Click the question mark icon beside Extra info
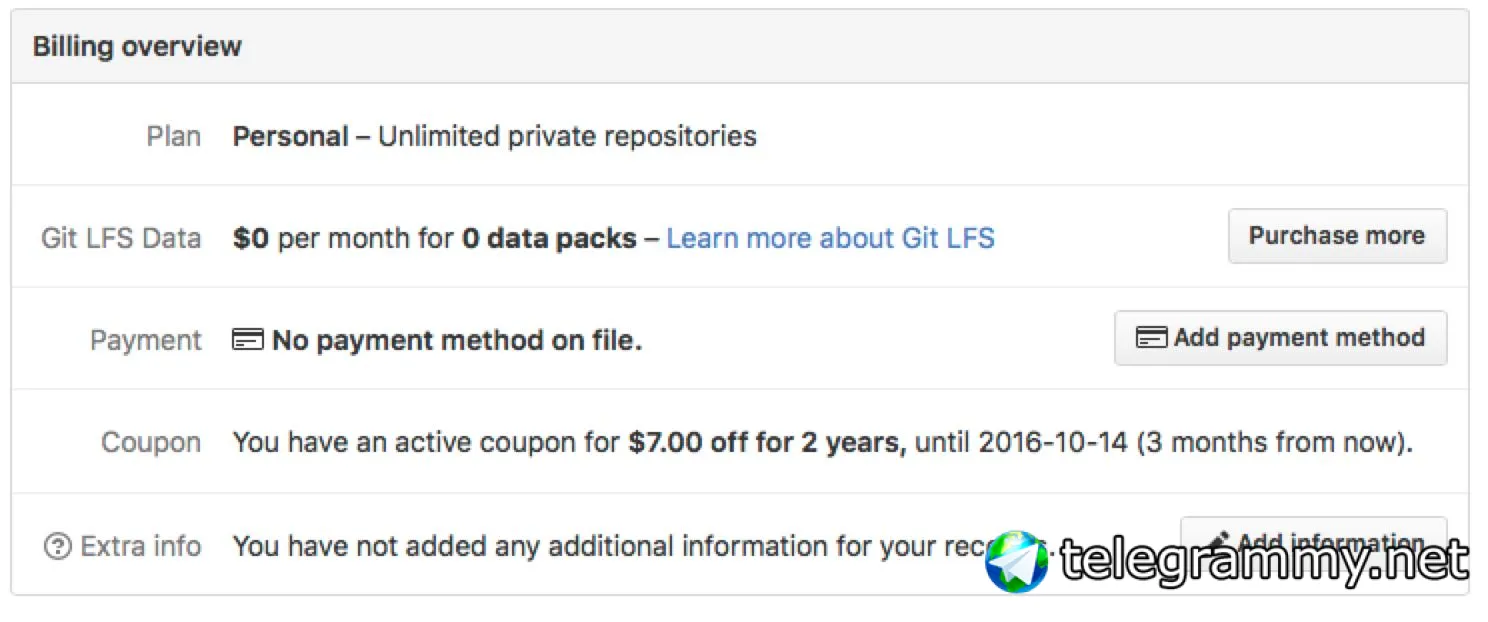This screenshot has height=622, width=1488. click(x=58, y=546)
